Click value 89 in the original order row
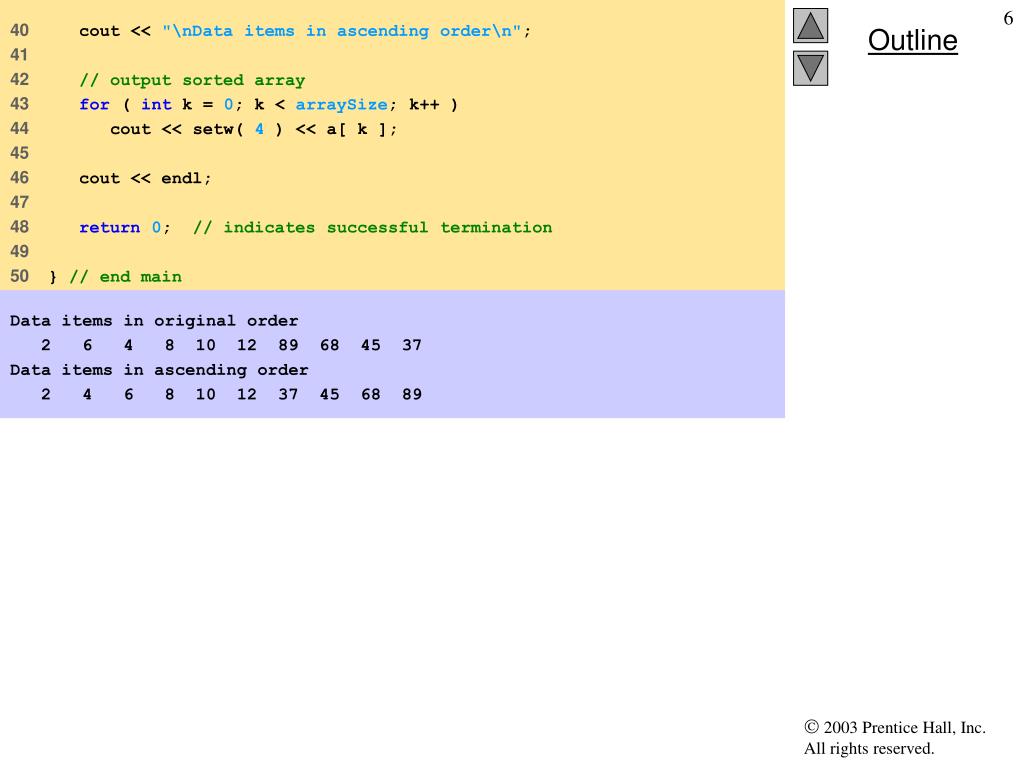The image size is (1024, 768). tap(288, 345)
